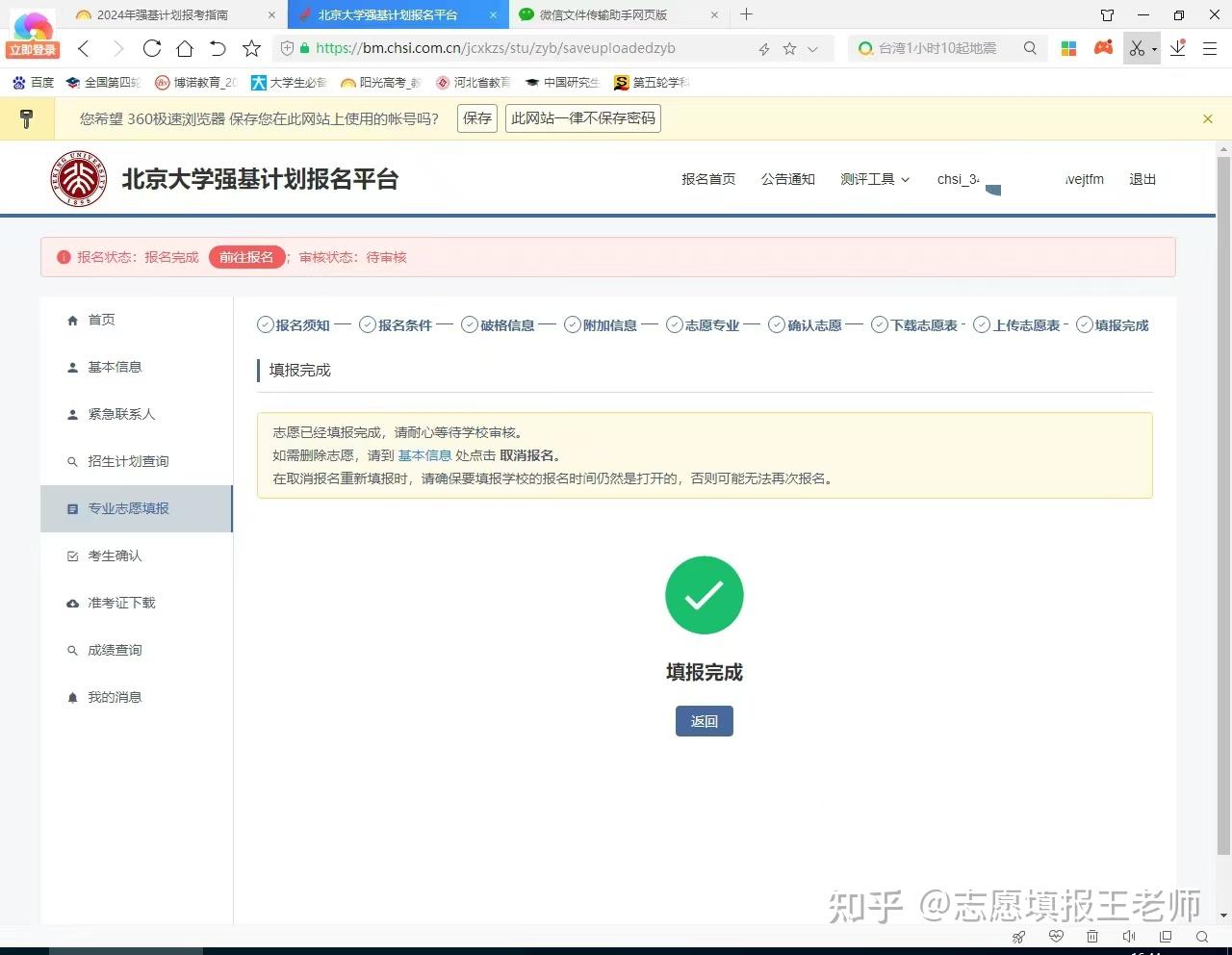The image size is (1232, 955).
Task: Click the 报名须知 step
Action: coord(294,325)
